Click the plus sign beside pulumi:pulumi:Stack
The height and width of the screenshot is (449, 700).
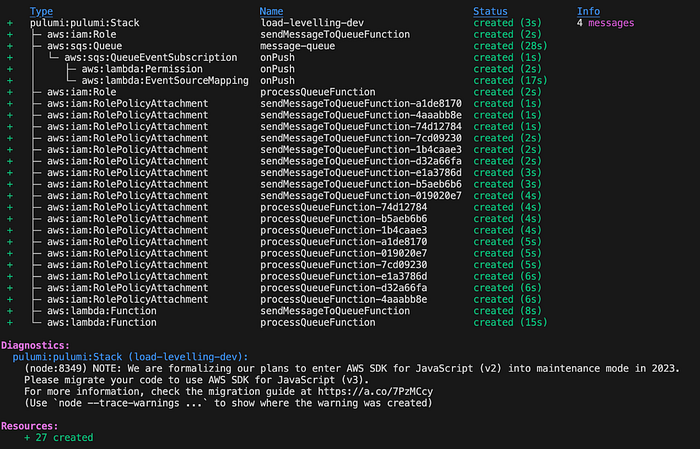point(10,23)
